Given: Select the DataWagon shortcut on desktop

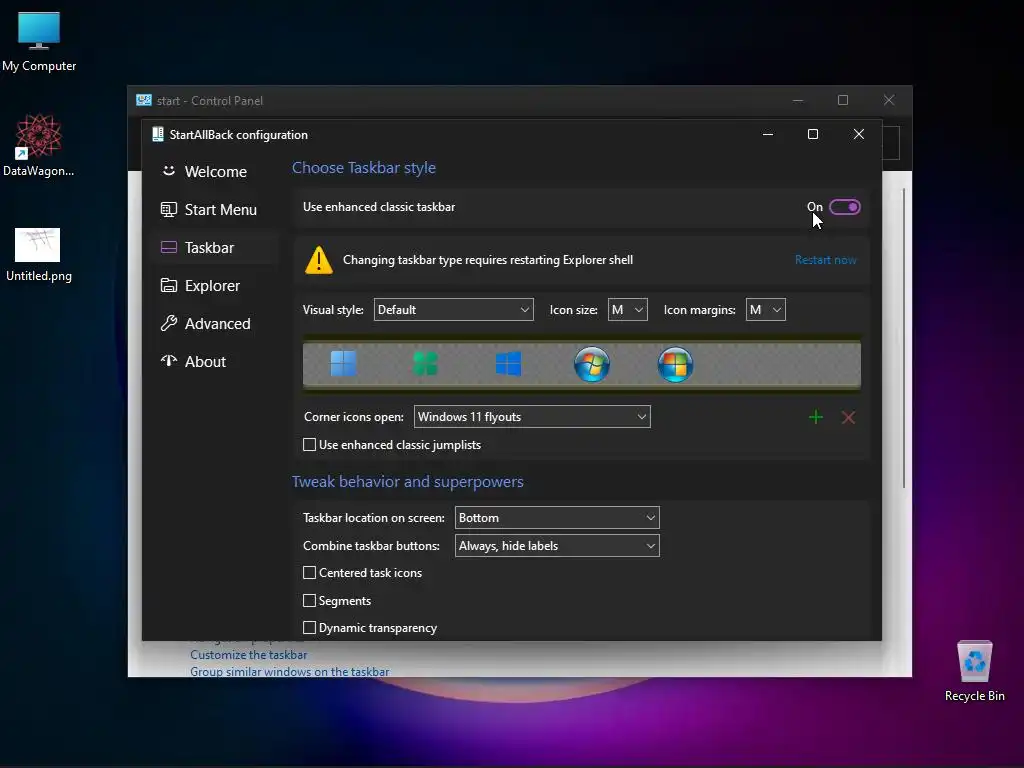Looking at the screenshot, I should coord(39,146).
